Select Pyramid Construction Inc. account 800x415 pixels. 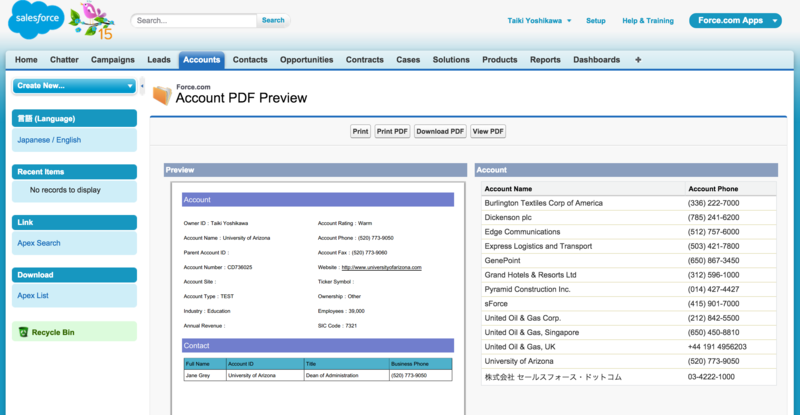pos(527,289)
